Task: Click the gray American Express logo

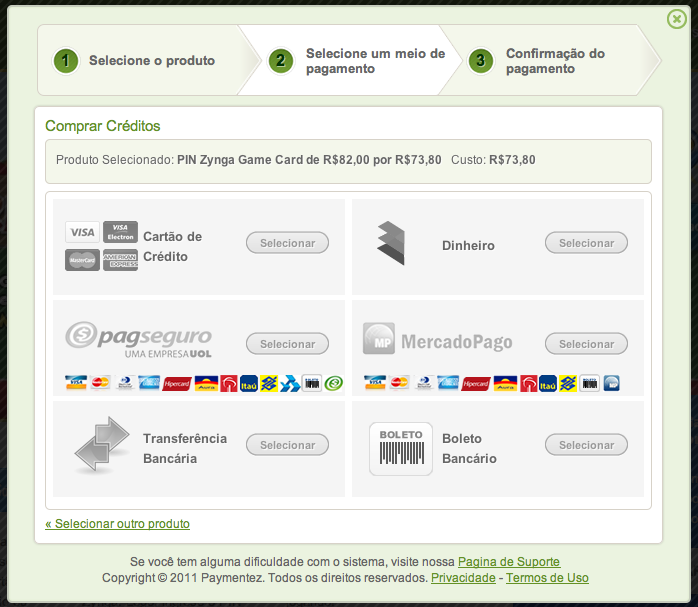Action: pos(120,260)
